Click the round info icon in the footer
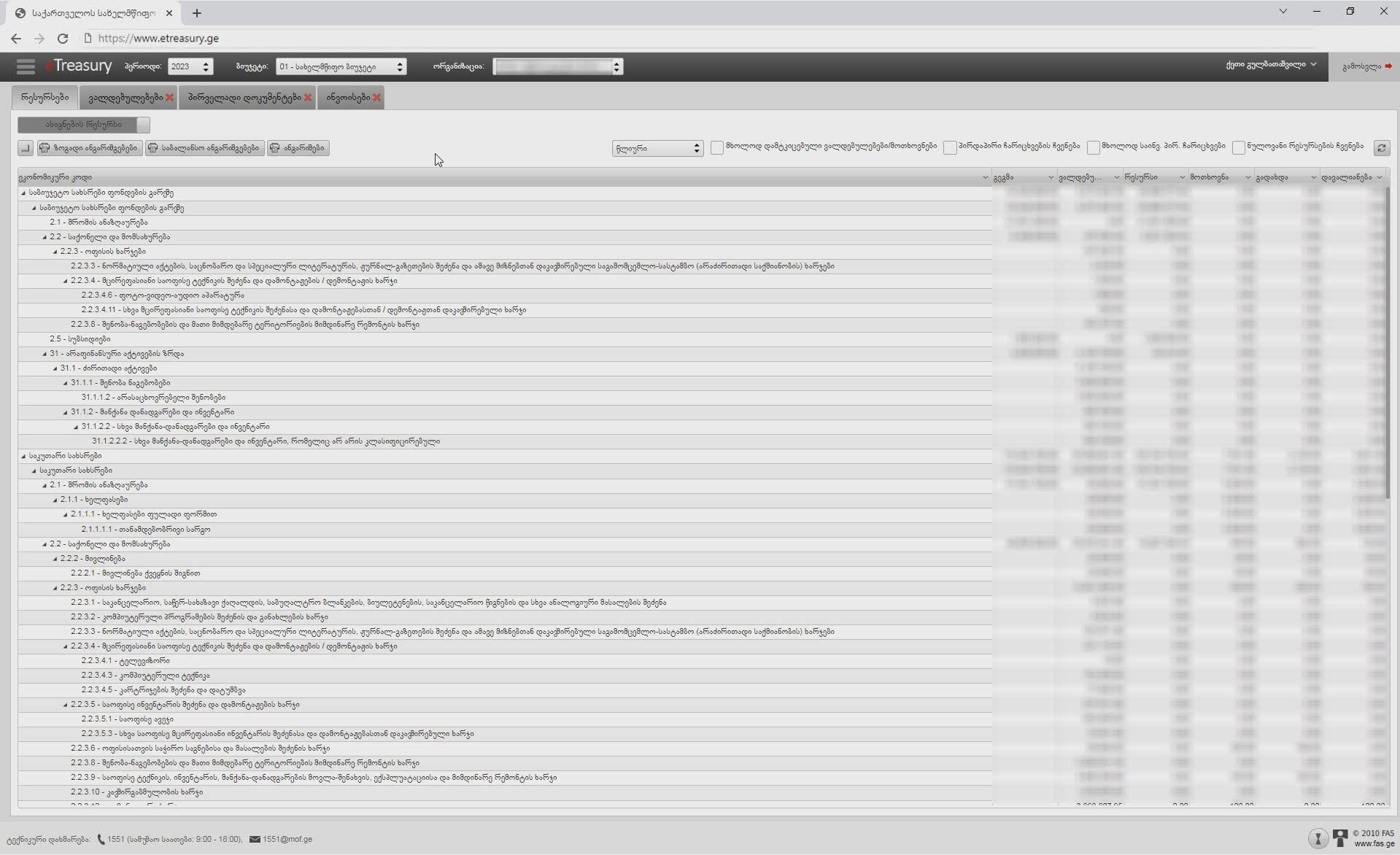Viewport: 1400px width, 855px height. tap(1318, 838)
